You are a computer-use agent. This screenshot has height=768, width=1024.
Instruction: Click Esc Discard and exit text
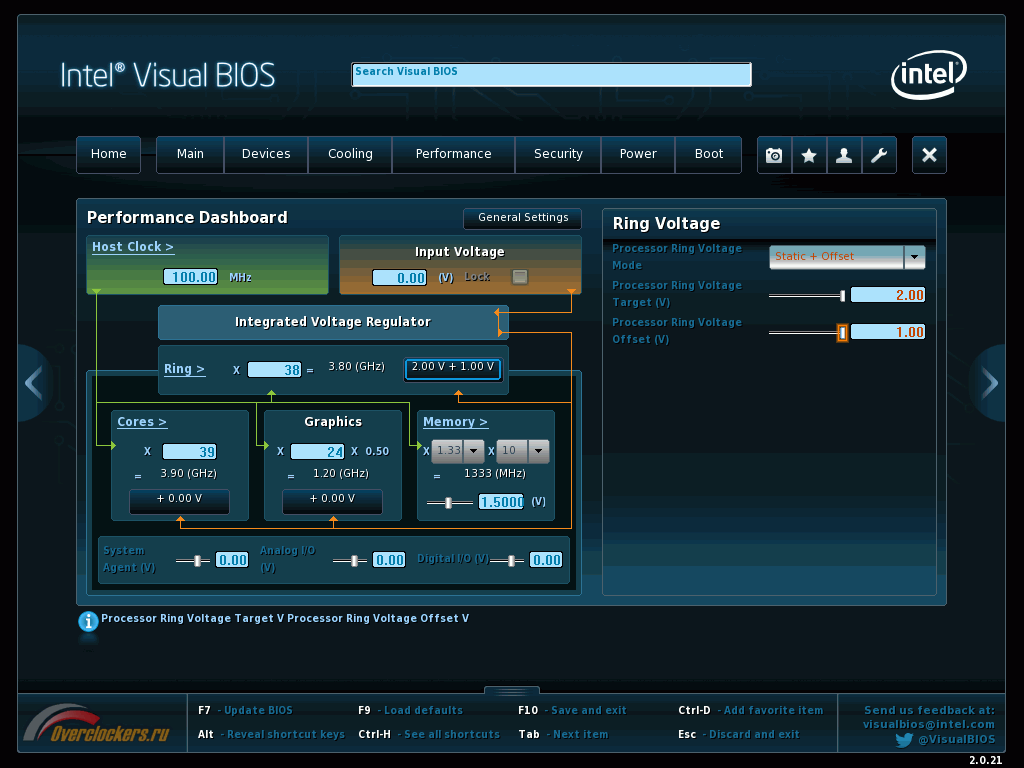(x=738, y=734)
